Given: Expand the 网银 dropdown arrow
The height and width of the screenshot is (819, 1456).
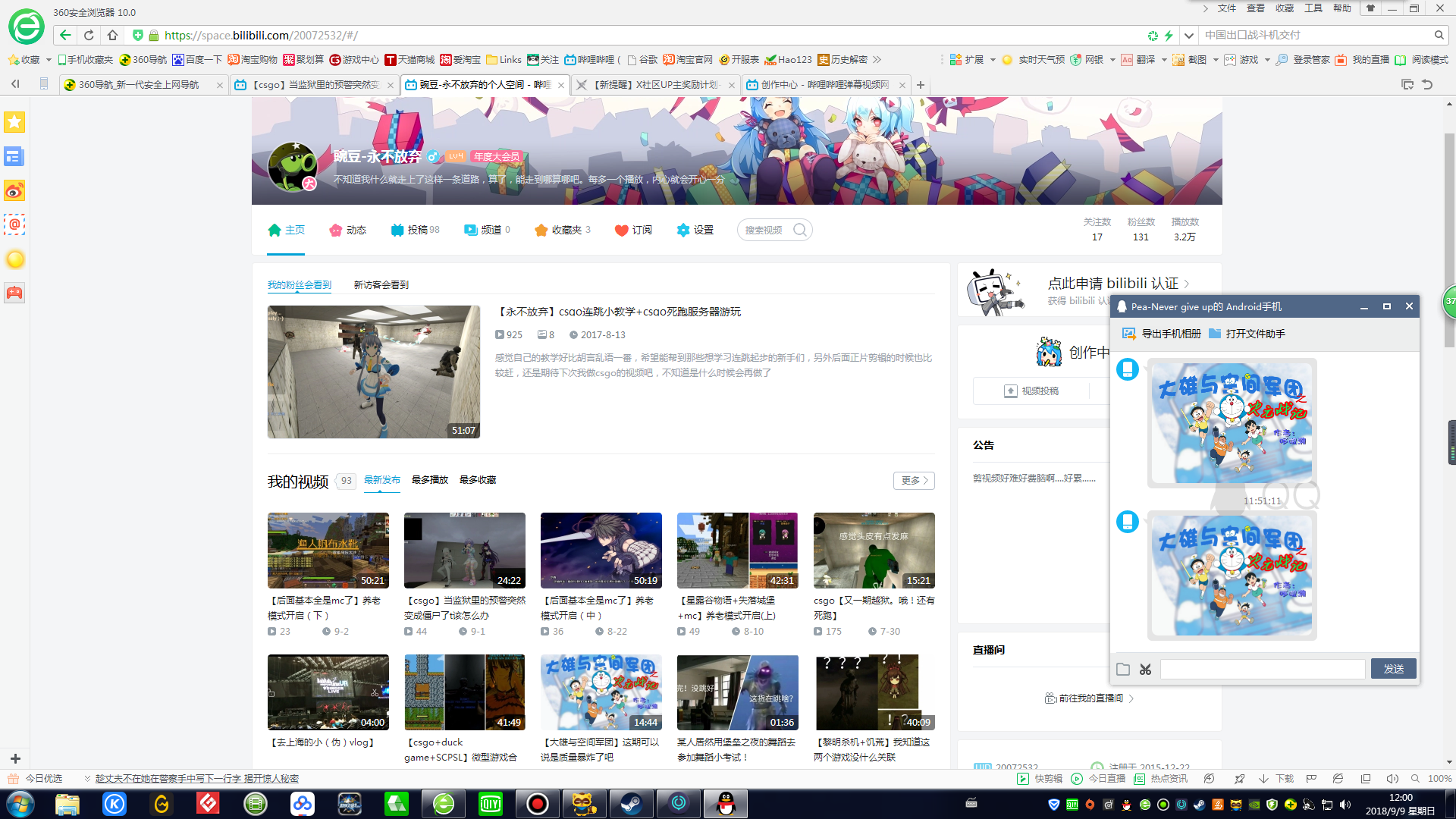Looking at the screenshot, I should [x=1112, y=59].
